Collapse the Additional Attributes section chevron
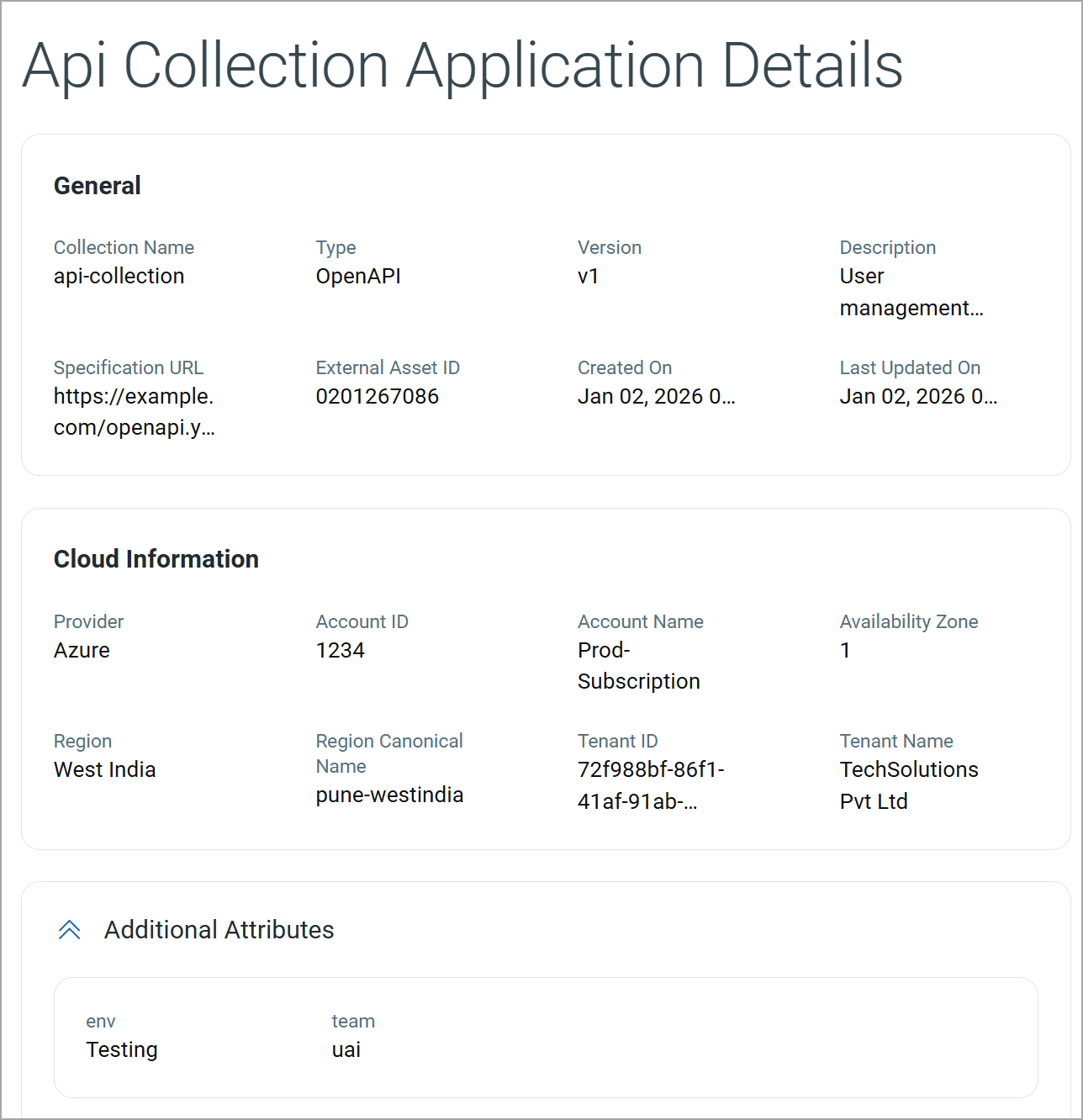 70,929
